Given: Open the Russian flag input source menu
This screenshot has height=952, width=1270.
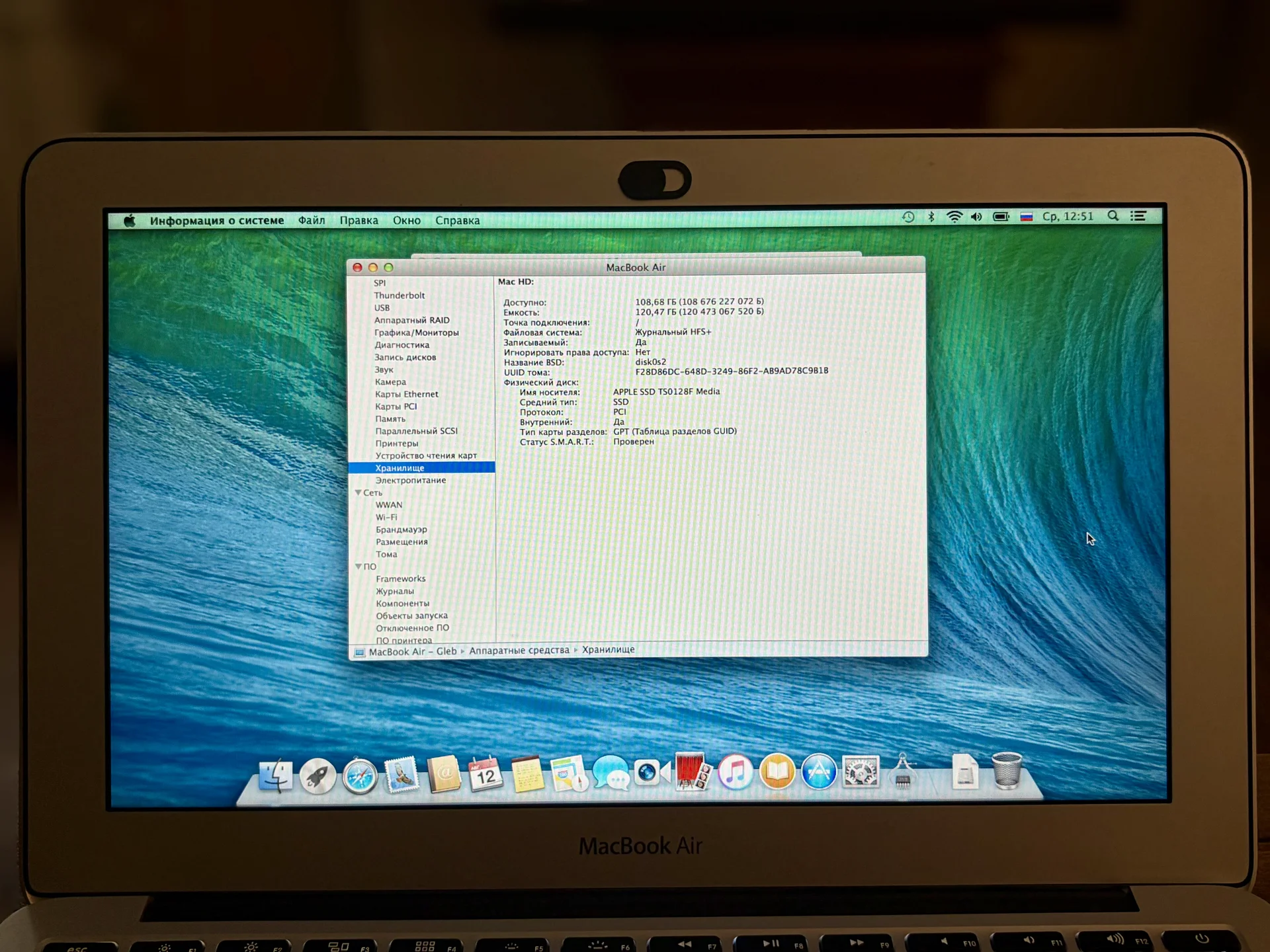Looking at the screenshot, I should coord(1026,217).
